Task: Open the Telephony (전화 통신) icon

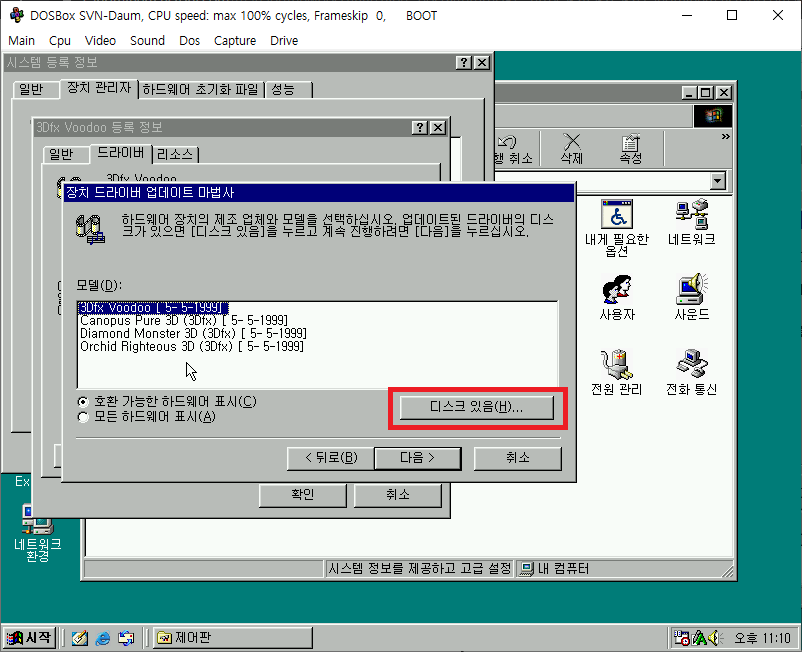Action: [x=692, y=372]
